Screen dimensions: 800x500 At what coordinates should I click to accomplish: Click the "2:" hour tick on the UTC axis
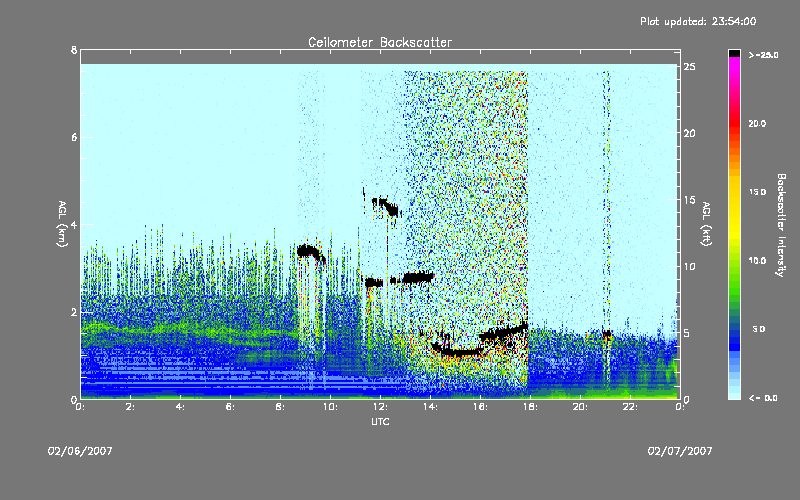pos(131,407)
